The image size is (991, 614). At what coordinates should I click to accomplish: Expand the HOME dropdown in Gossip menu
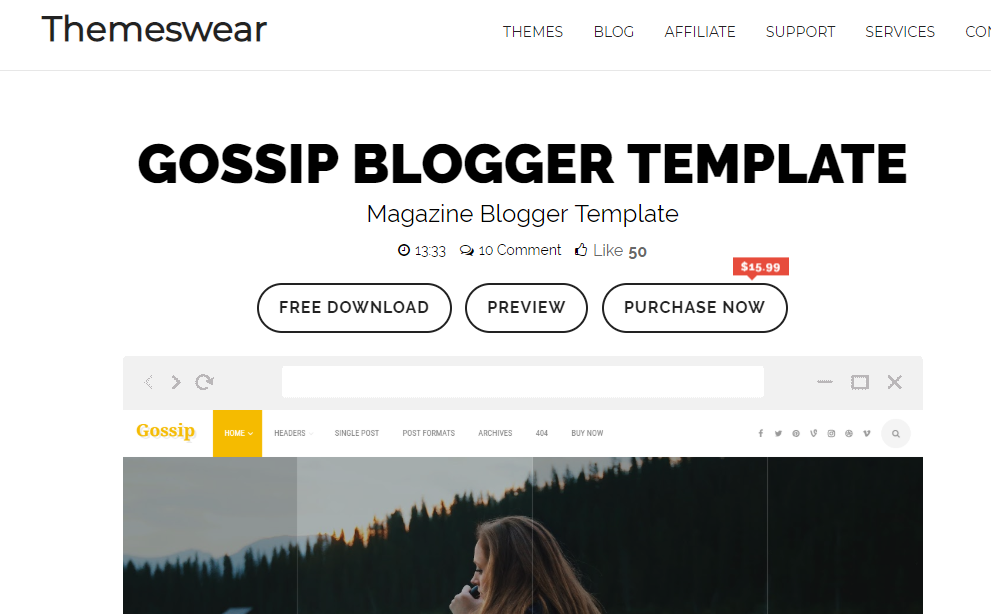(238, 433)
